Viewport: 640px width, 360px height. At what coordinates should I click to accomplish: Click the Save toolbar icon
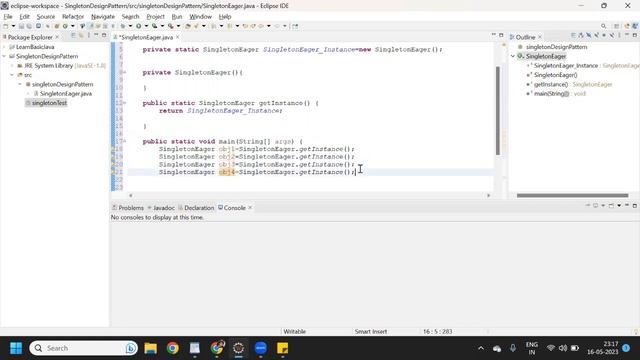tap(21, 26)
